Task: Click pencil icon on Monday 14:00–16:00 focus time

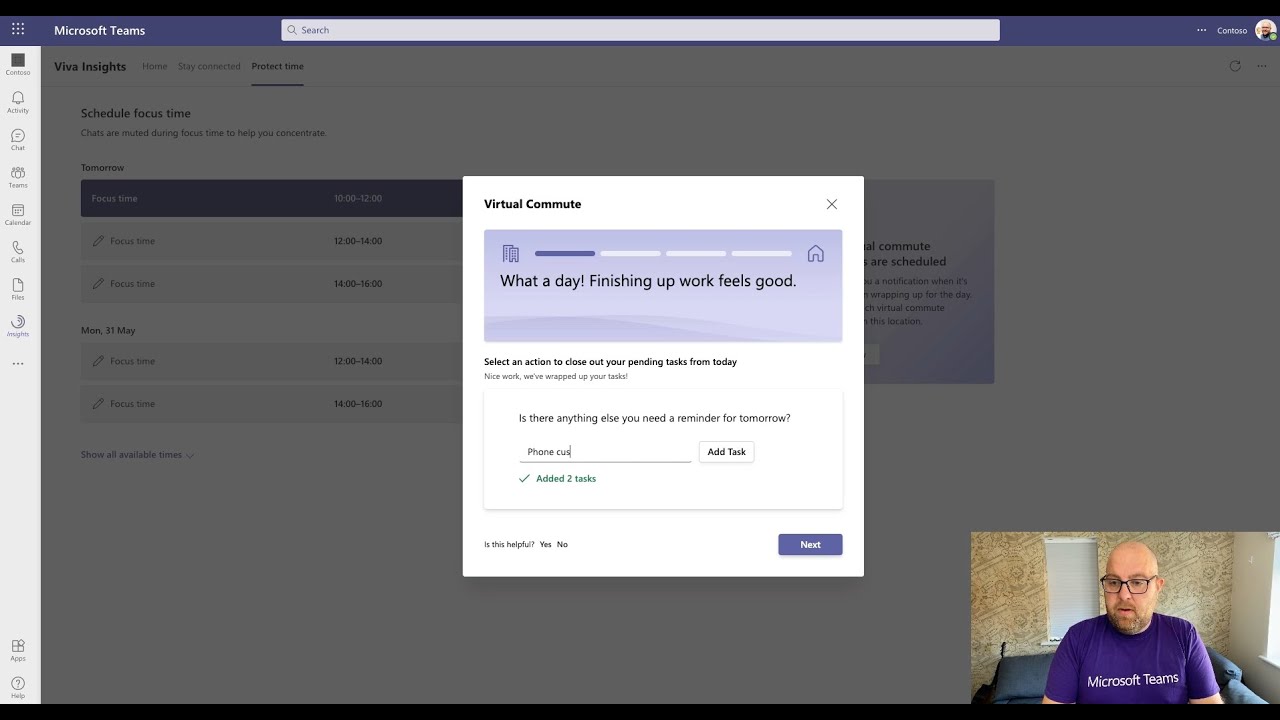Action: [x=98, y=404]
